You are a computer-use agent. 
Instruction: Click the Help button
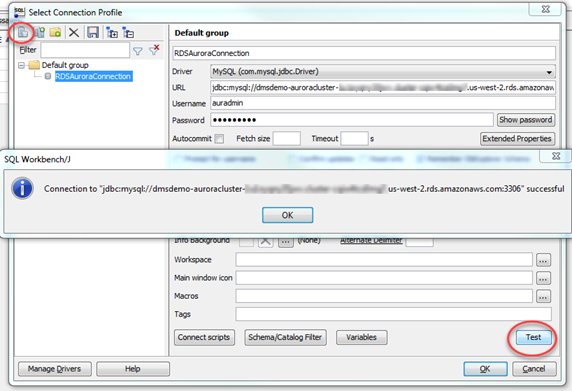(x=133, y=369)
